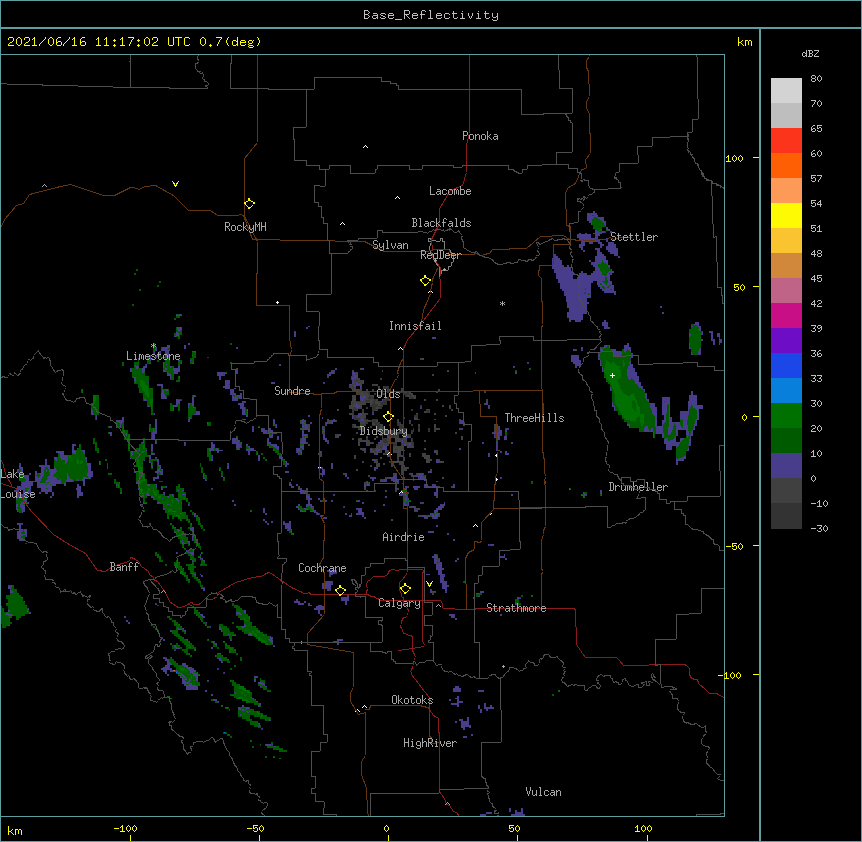Click the Okotoks town label
This screenshot has width=862, height=842.
tap(412, 700)
